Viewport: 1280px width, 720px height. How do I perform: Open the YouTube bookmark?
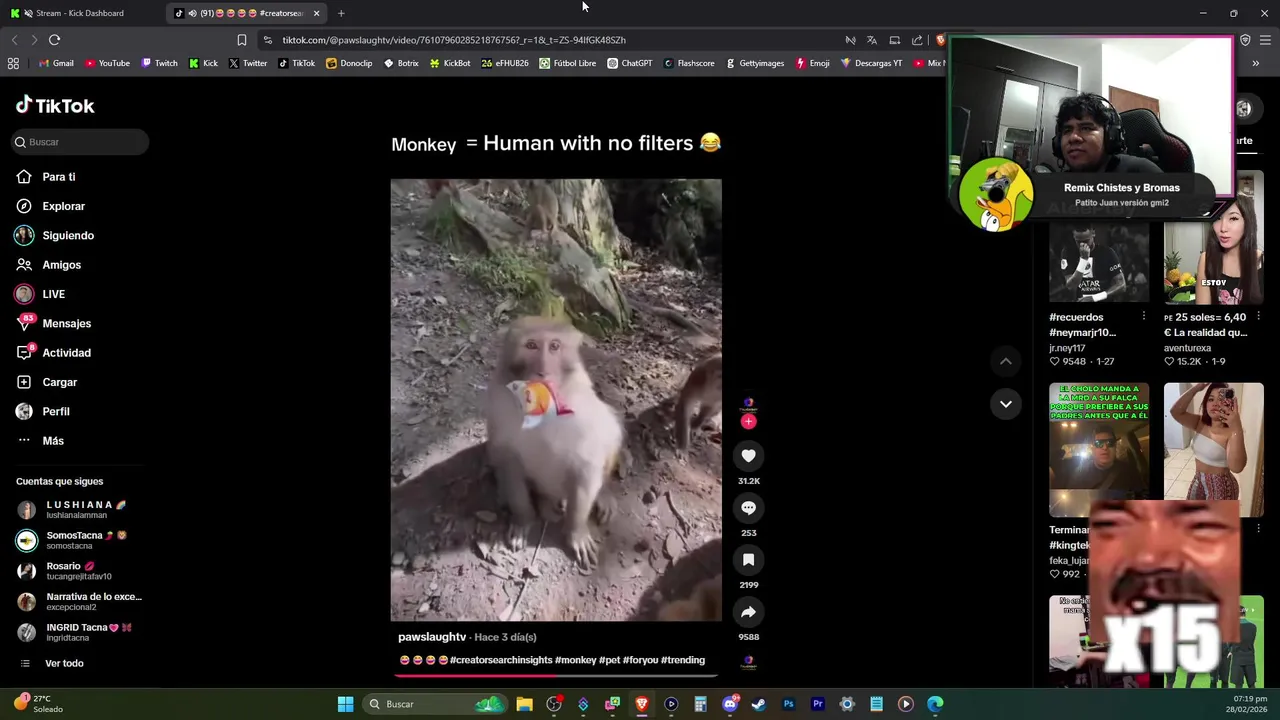(x=107, y=63)
